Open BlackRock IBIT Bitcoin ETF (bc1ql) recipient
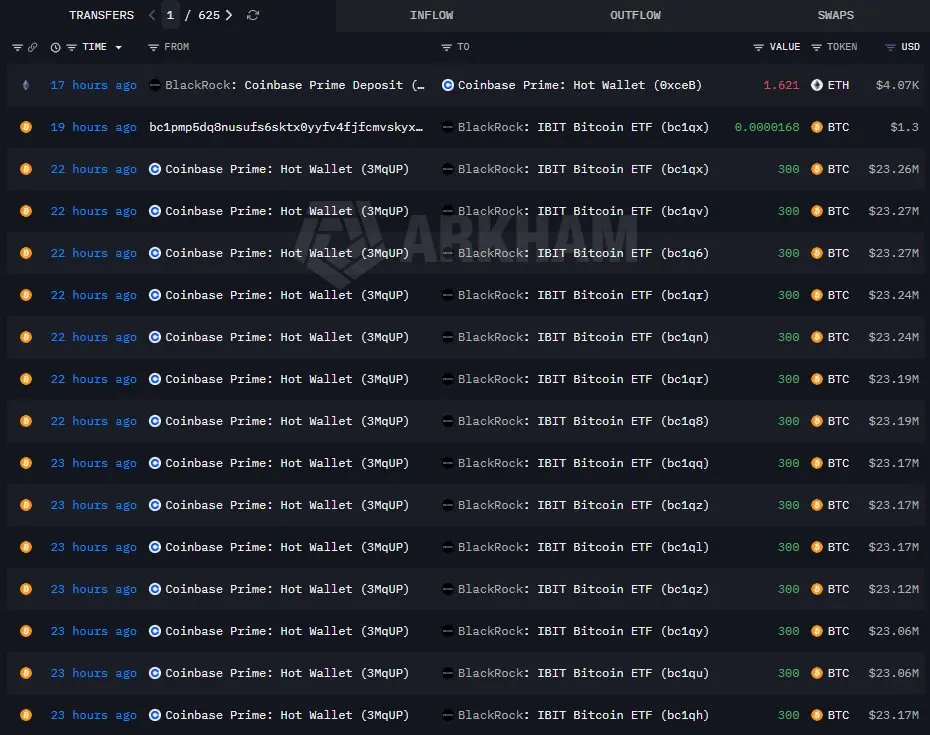Image resolution: width=930 pixels, height=735 pixels. pos(583,547)
